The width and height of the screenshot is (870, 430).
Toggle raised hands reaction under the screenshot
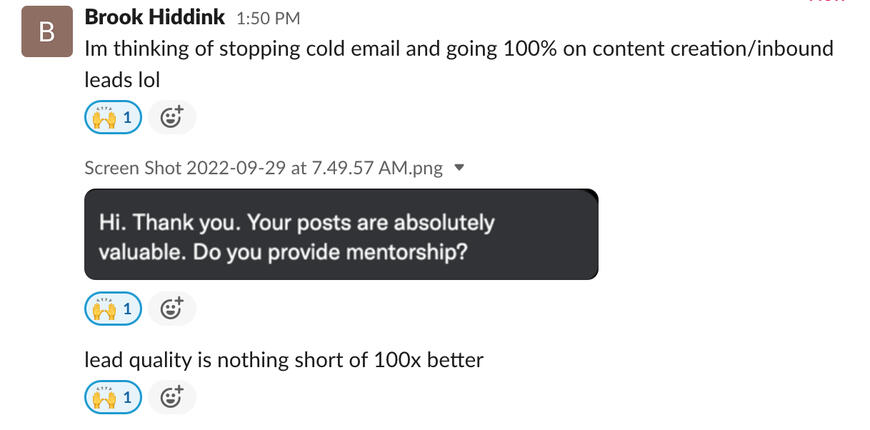click(x=113, y=309)
